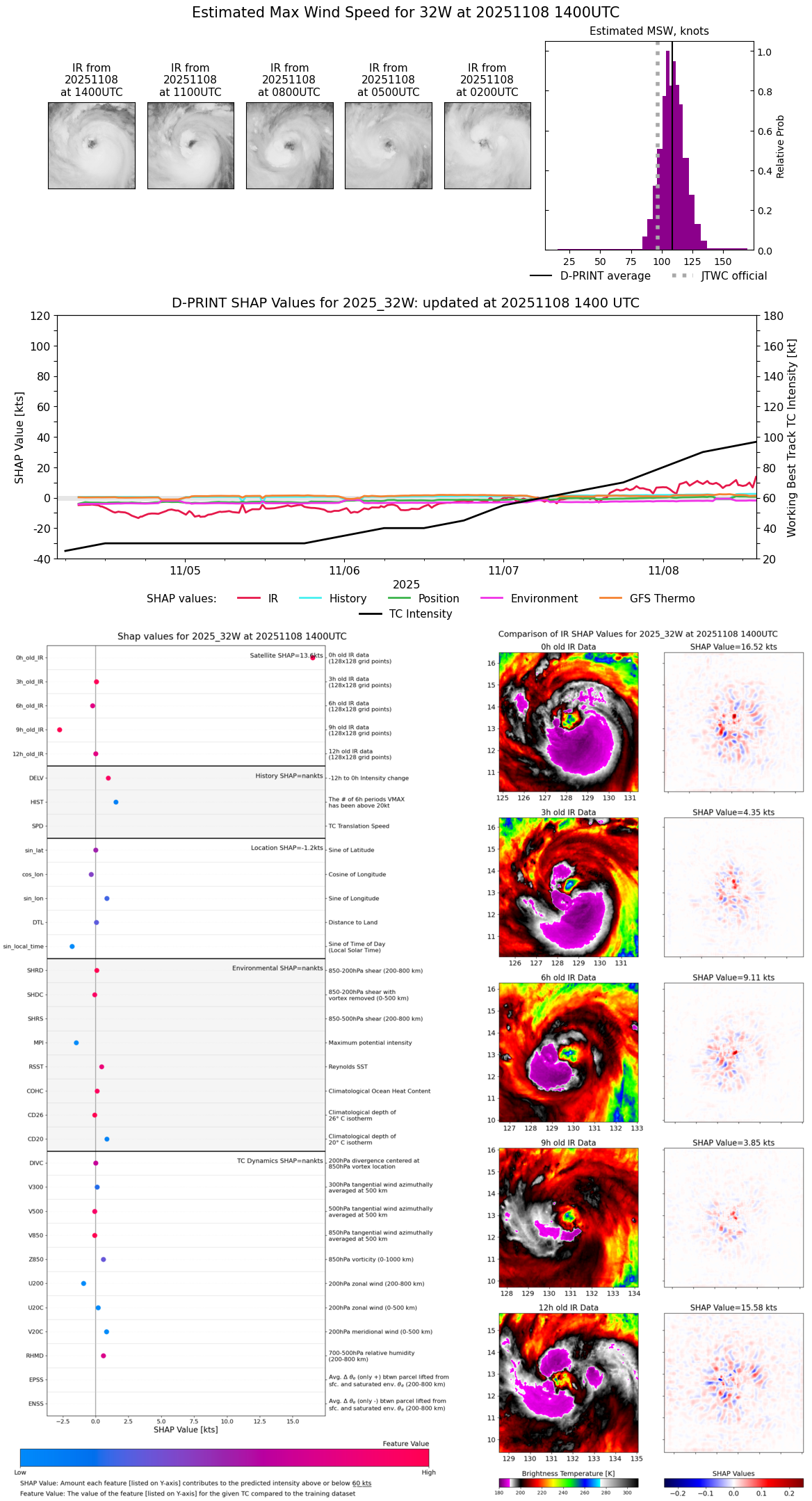Click the TC Intensity legend entry

click(406, 614)
